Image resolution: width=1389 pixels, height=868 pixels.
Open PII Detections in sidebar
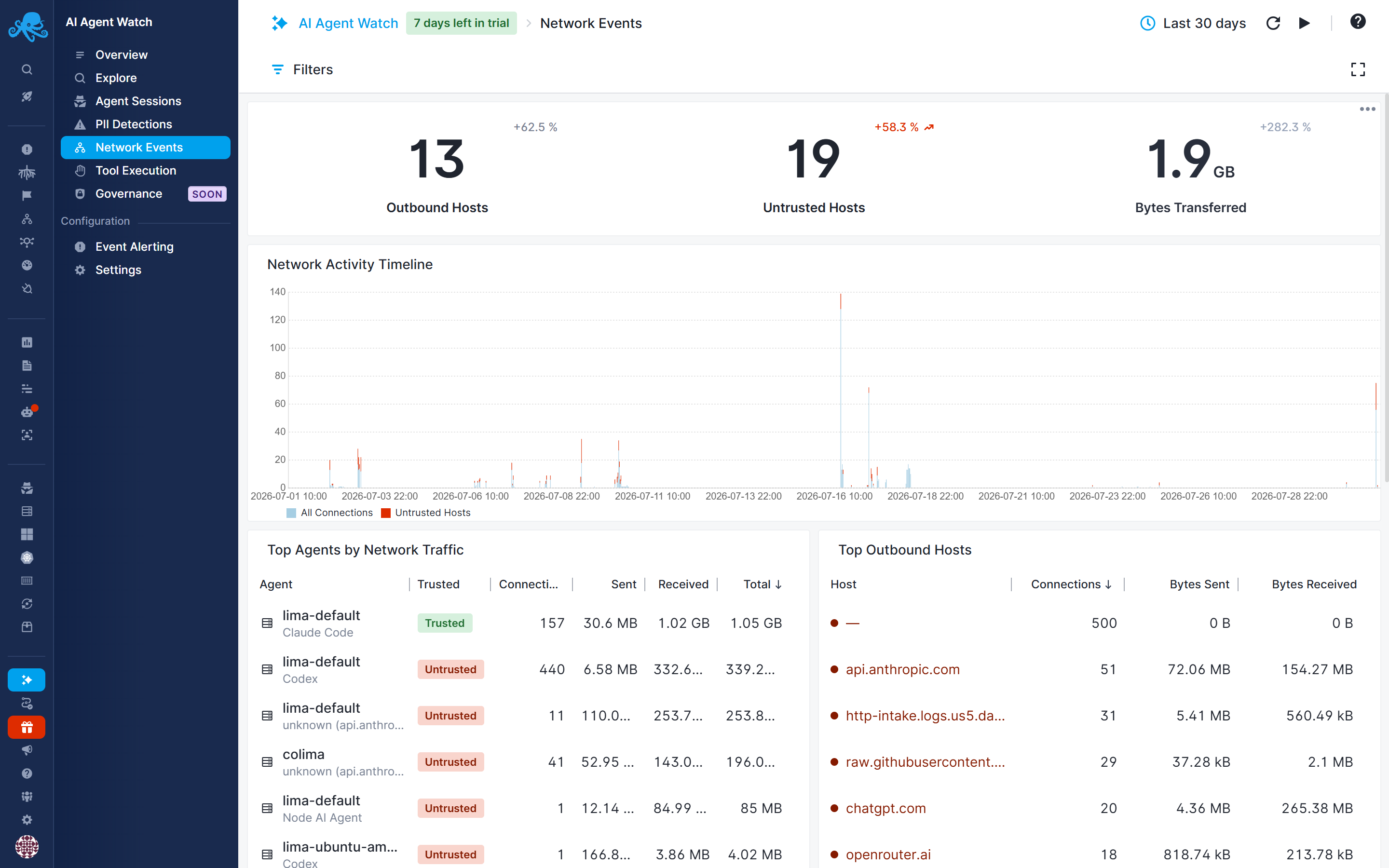(145, 124)
